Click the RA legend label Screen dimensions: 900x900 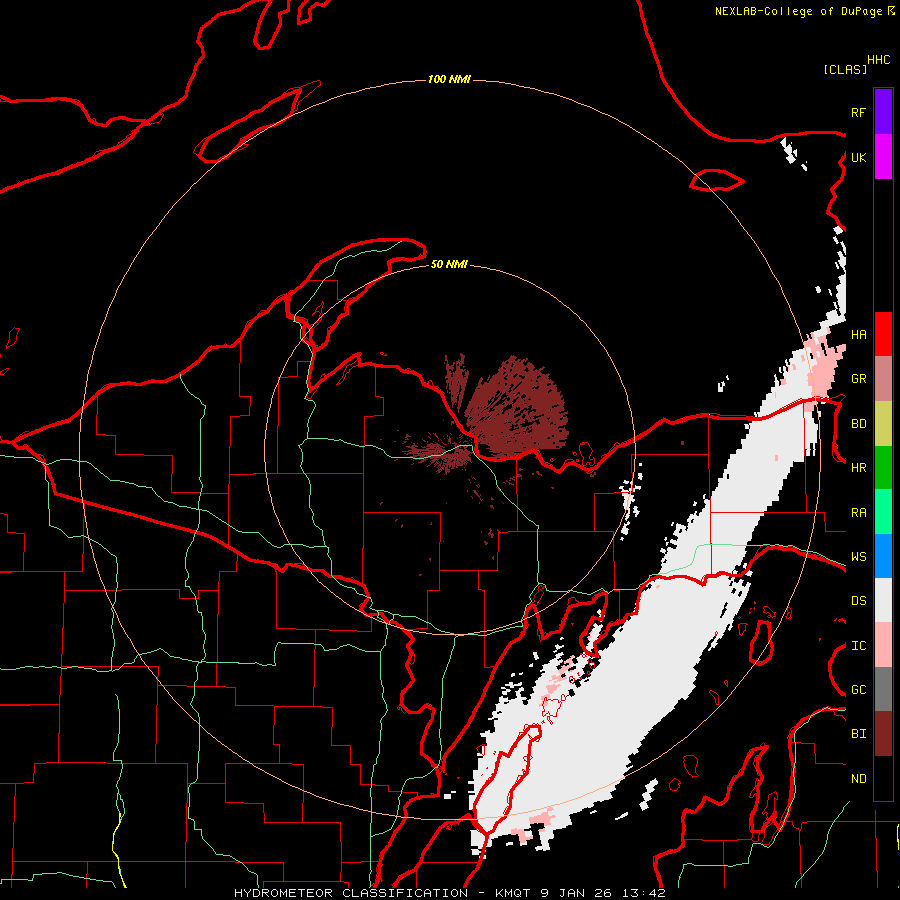858,513
